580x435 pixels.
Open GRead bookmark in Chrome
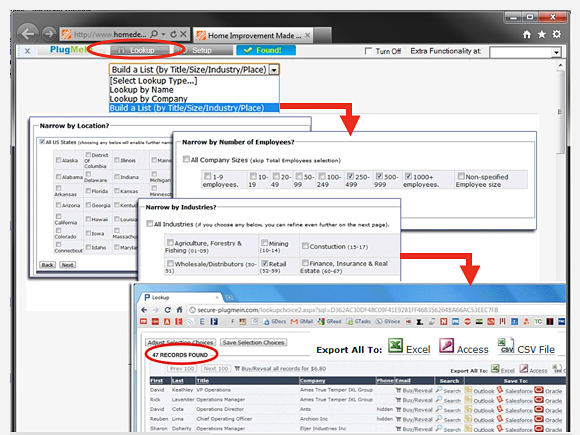point(329,321)
